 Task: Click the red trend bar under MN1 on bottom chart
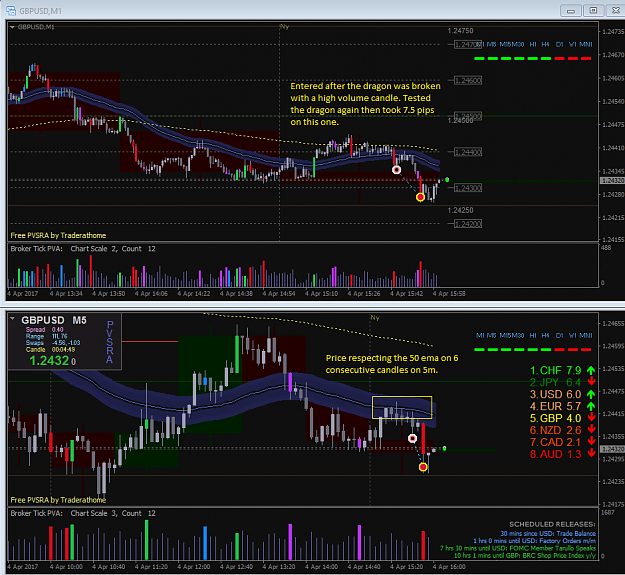586,349
